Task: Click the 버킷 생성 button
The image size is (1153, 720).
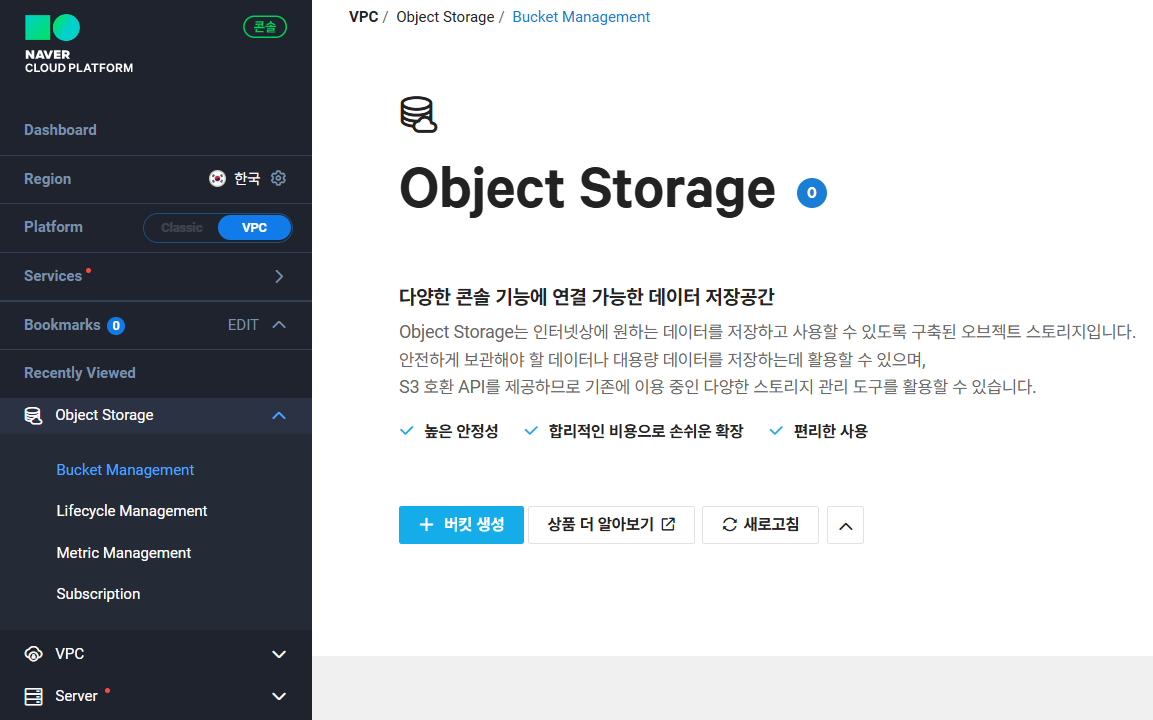Action: pyautogui.click(x=461, y=525)
